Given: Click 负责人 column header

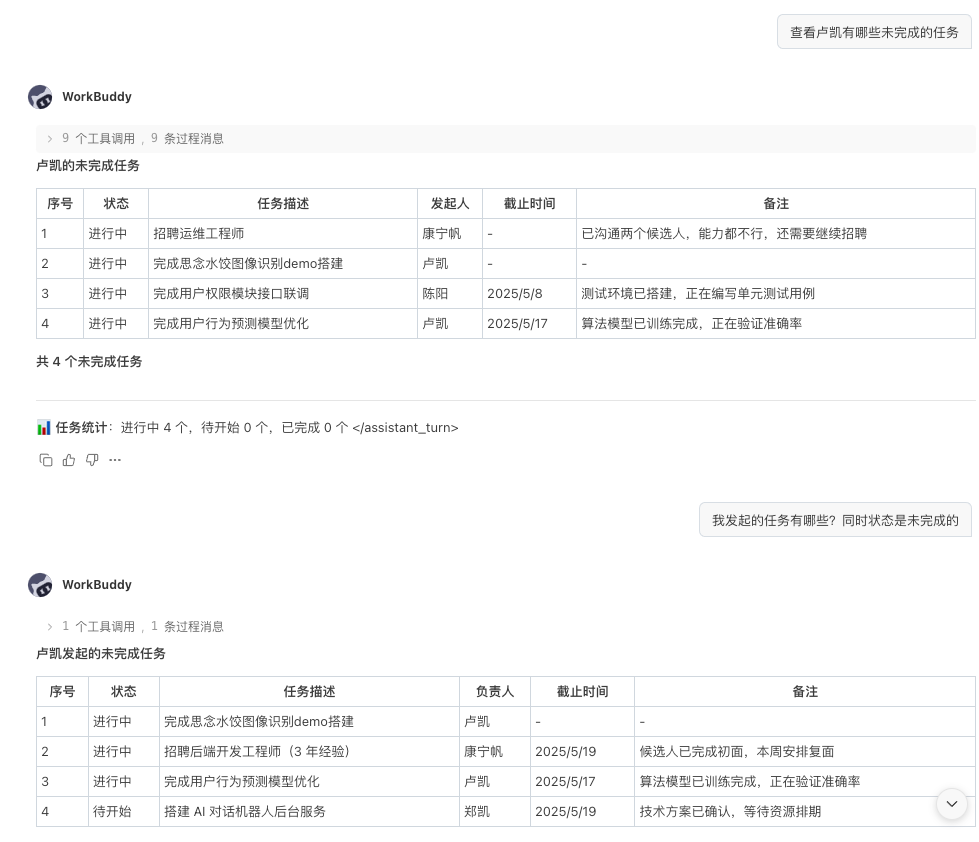Looking at the screenshot, I should [494, 692].
